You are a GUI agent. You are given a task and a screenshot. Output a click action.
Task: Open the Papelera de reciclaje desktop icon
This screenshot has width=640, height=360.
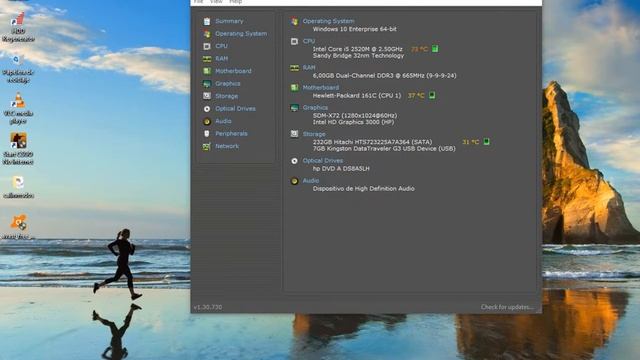(18, 69)
